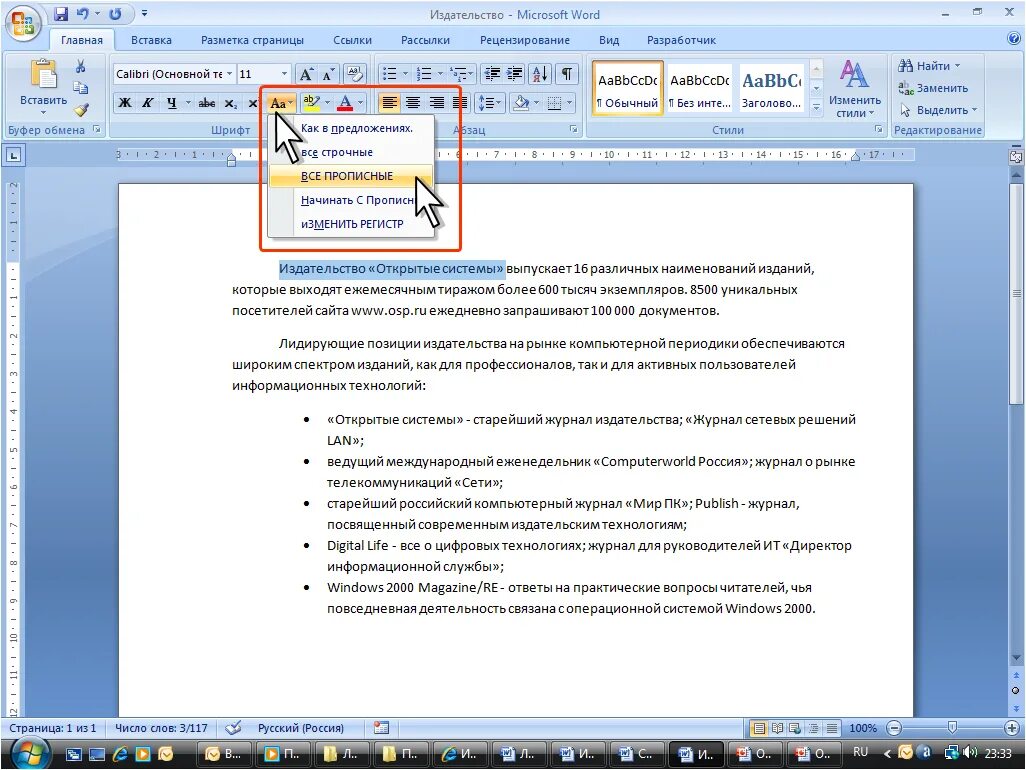Apply the Без интервала style
This screenshot has width=1026, height=770.
pyautogui.click(x=699, y=90)
